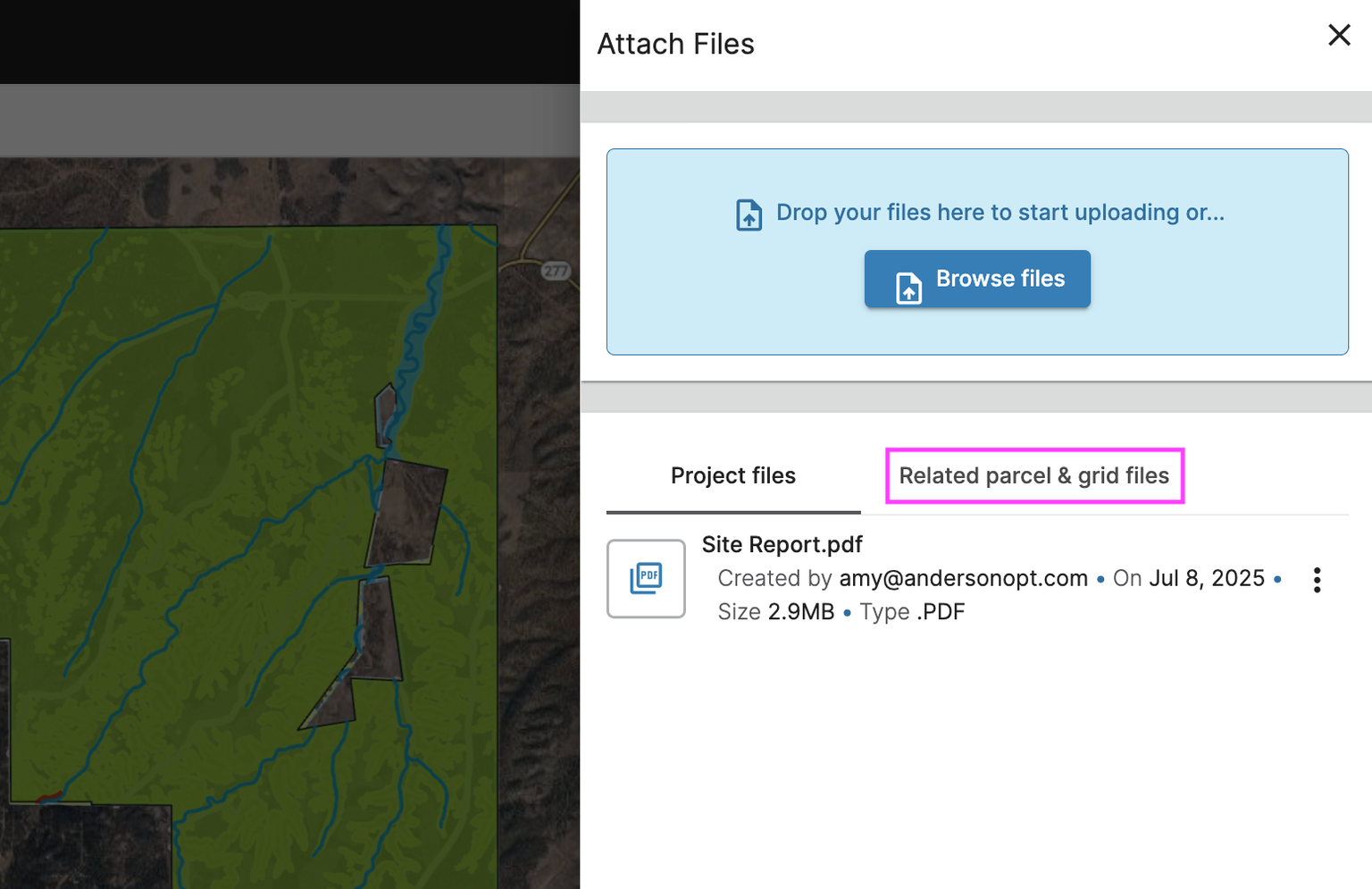Open Site Report.pdf by clicking its filename
Viewport: 1372px width, 889px height.
coord(782,544)
